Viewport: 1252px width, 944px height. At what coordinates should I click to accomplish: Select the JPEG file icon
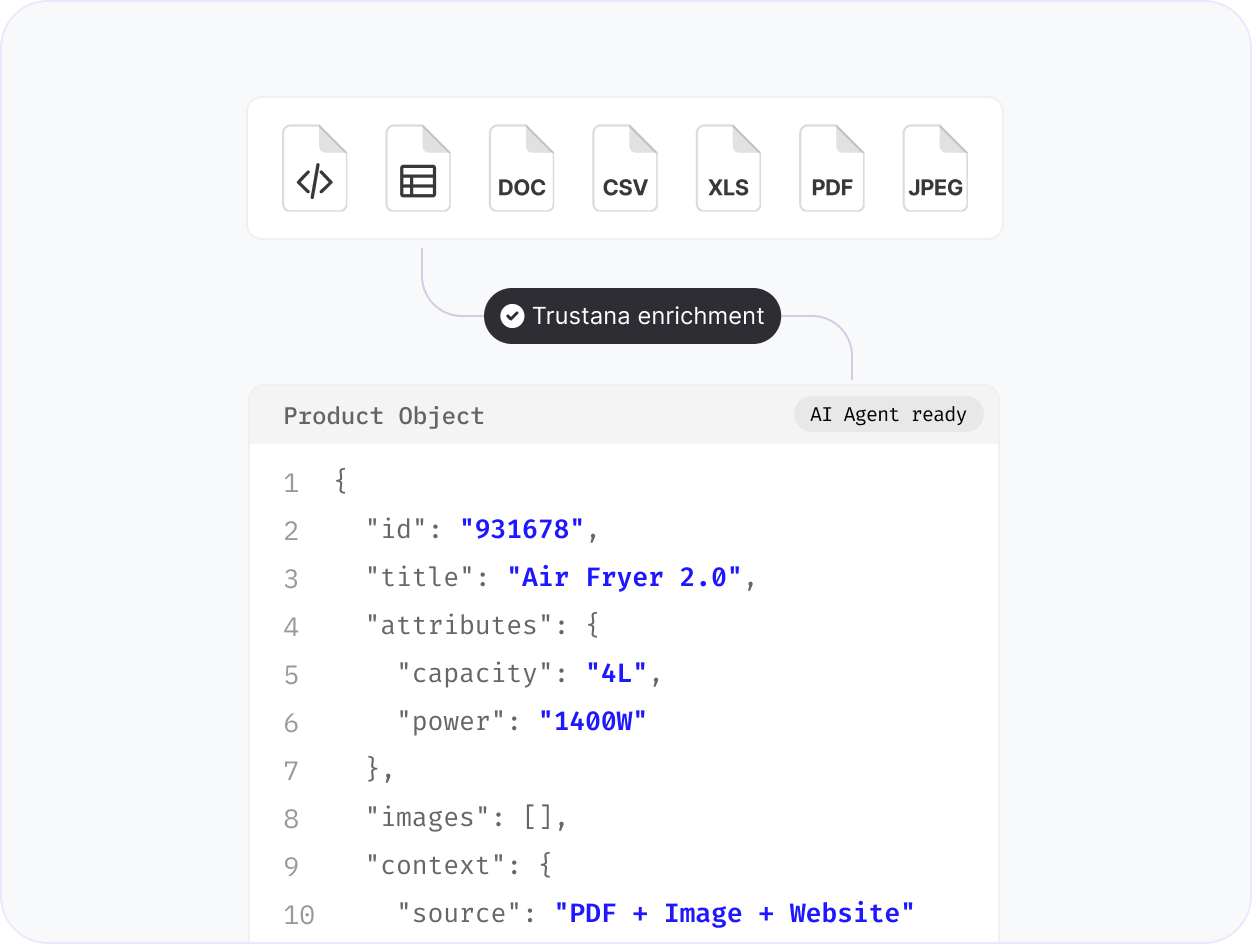935,168
